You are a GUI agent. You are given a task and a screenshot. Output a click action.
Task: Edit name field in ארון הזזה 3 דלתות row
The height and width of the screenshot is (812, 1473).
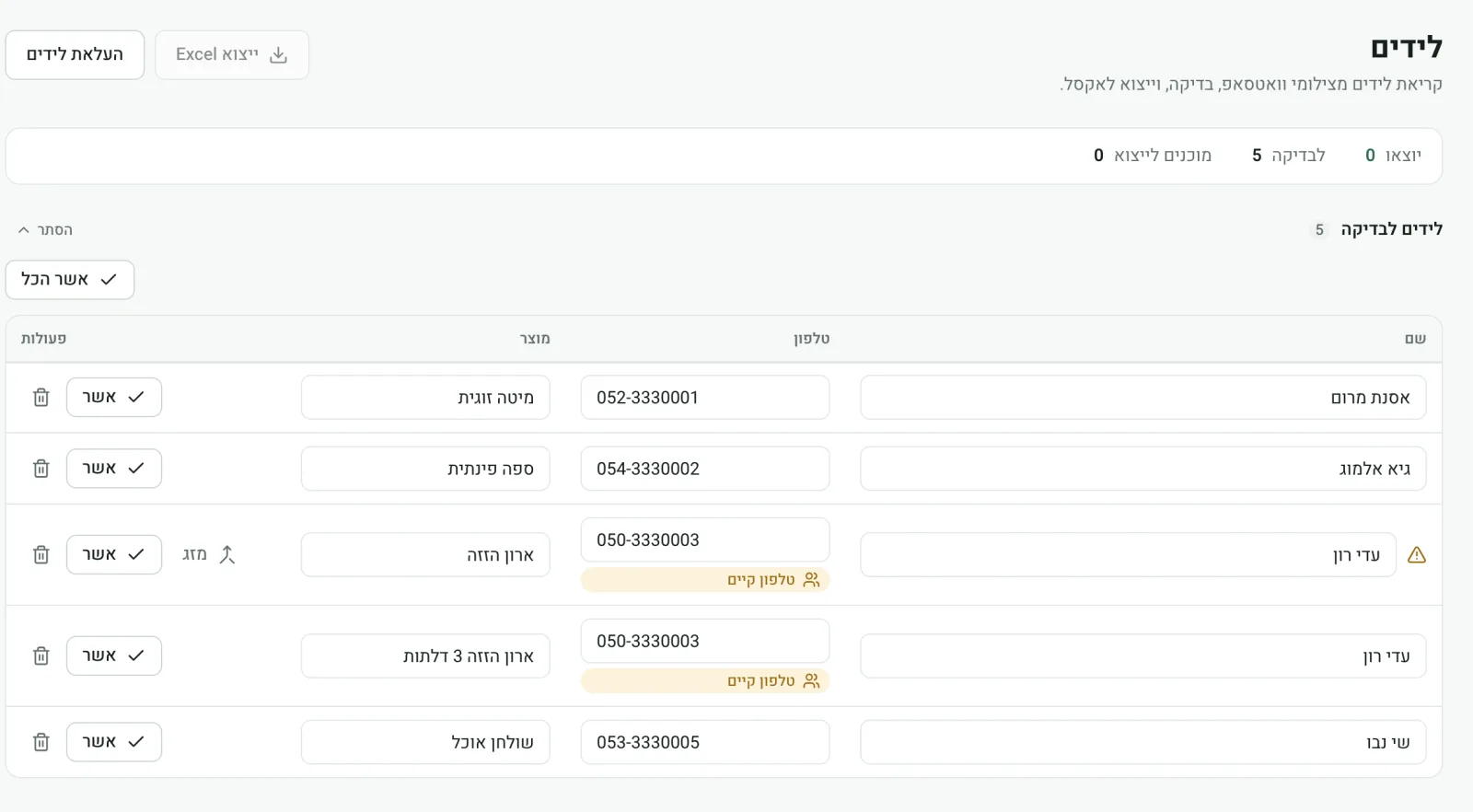(1143, 656)
